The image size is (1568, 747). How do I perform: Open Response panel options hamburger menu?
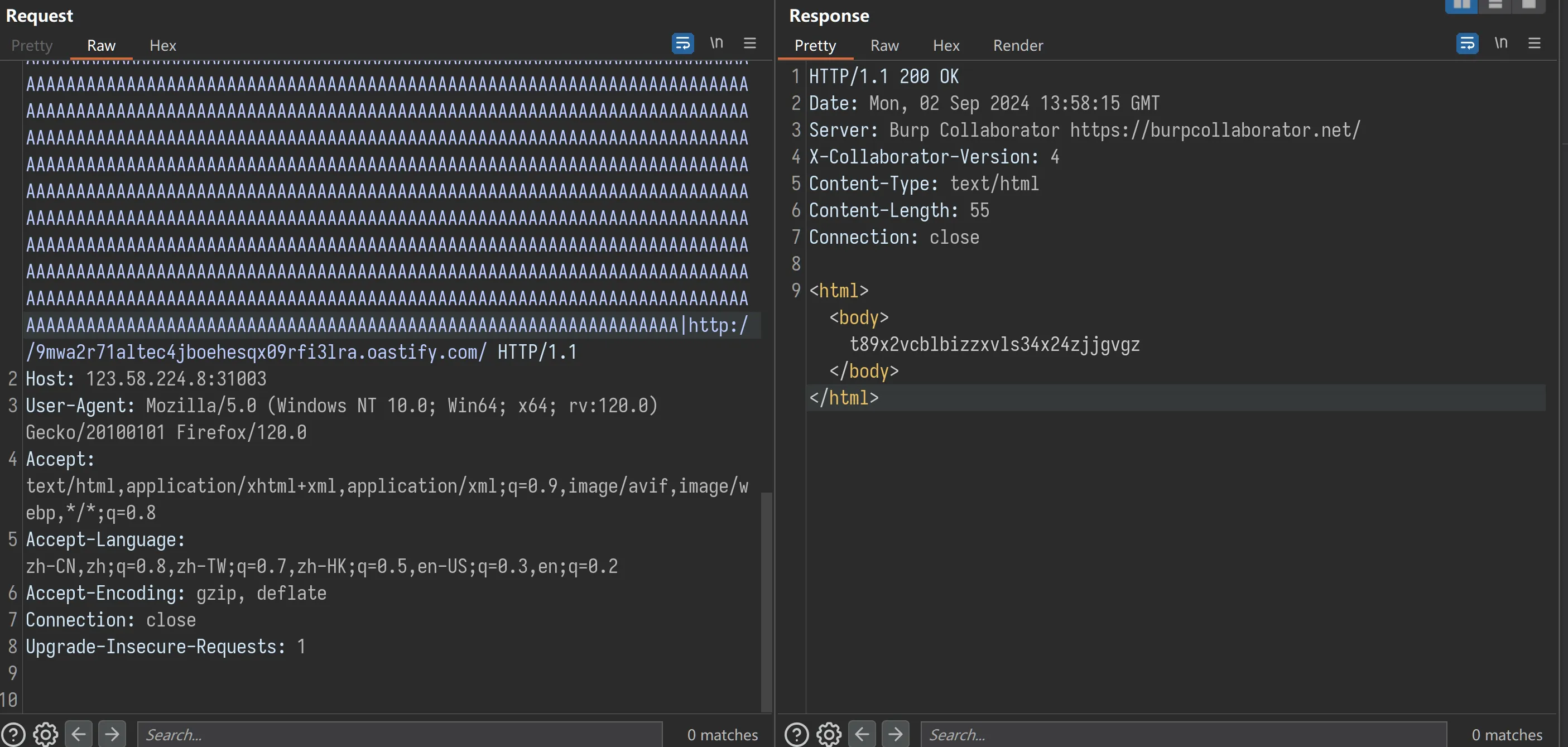coord(1535,43)
